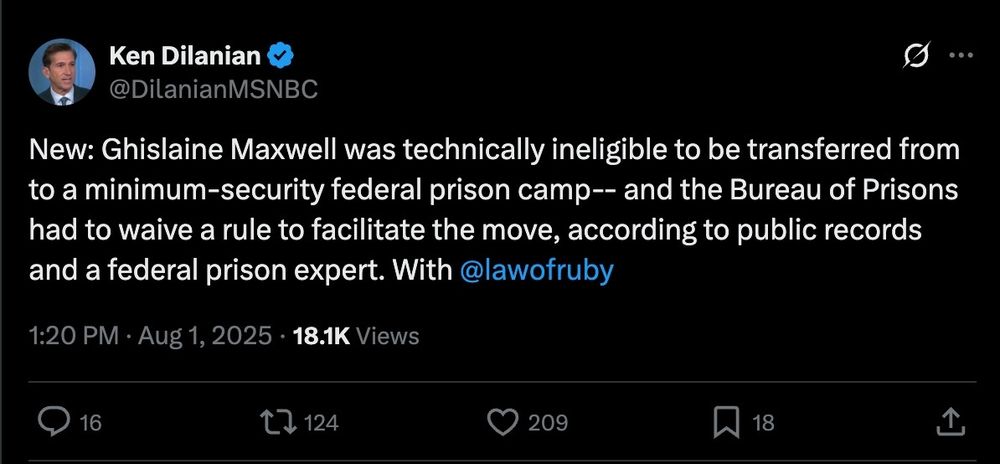Click the Views label beside 18.1K

pos(387,336)
